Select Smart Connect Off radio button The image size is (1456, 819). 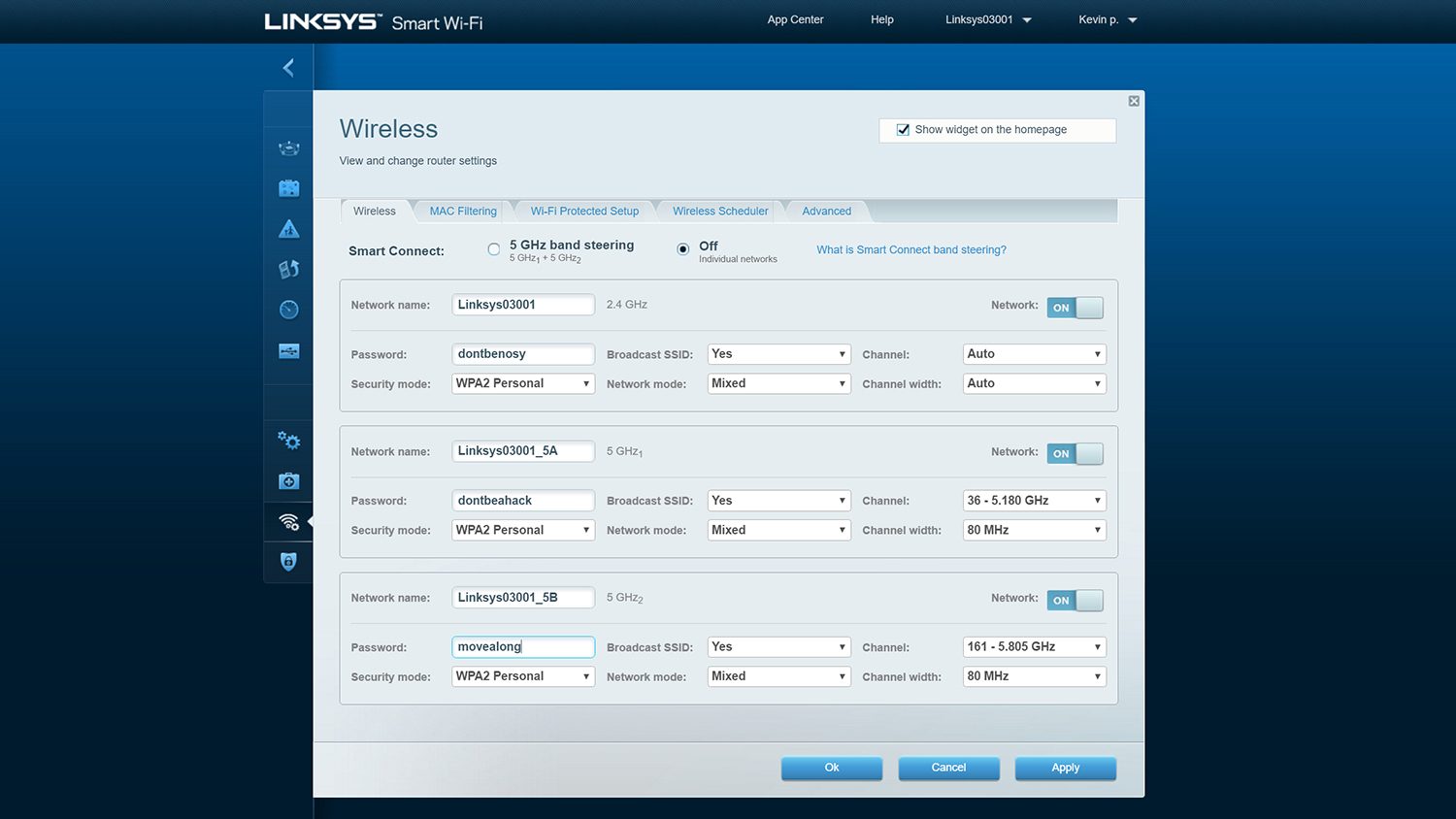[683, 249]
